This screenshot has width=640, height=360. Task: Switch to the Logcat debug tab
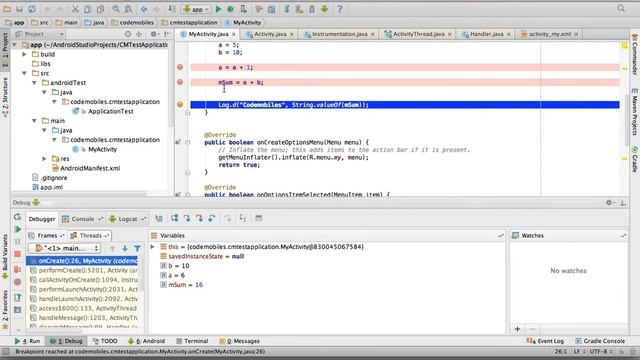point(127,219)
